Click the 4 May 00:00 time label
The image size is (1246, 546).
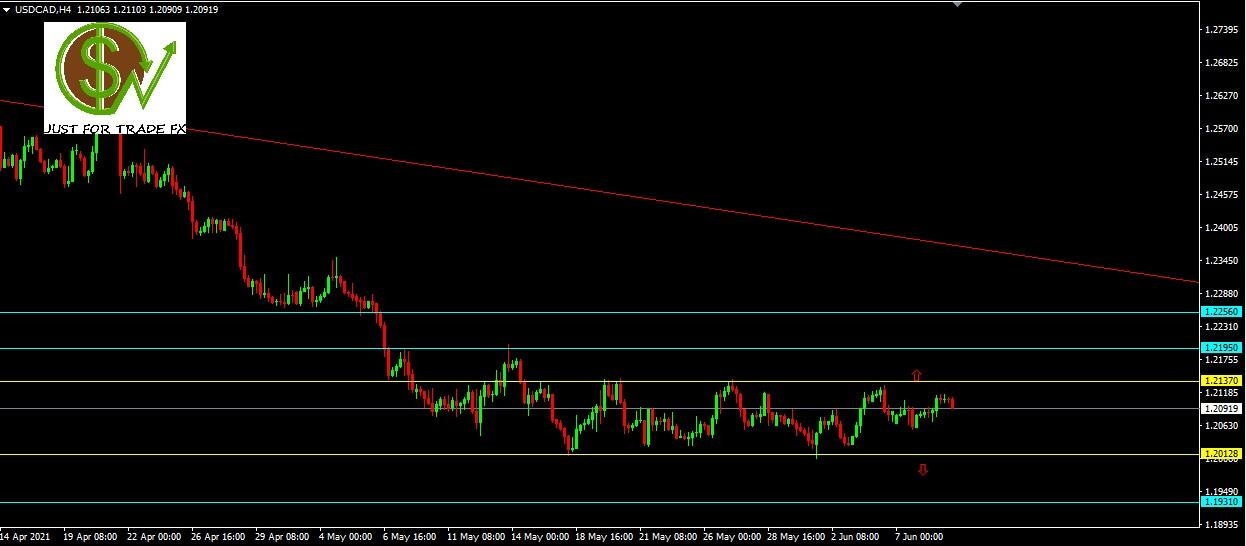click(x=345, y=537)
